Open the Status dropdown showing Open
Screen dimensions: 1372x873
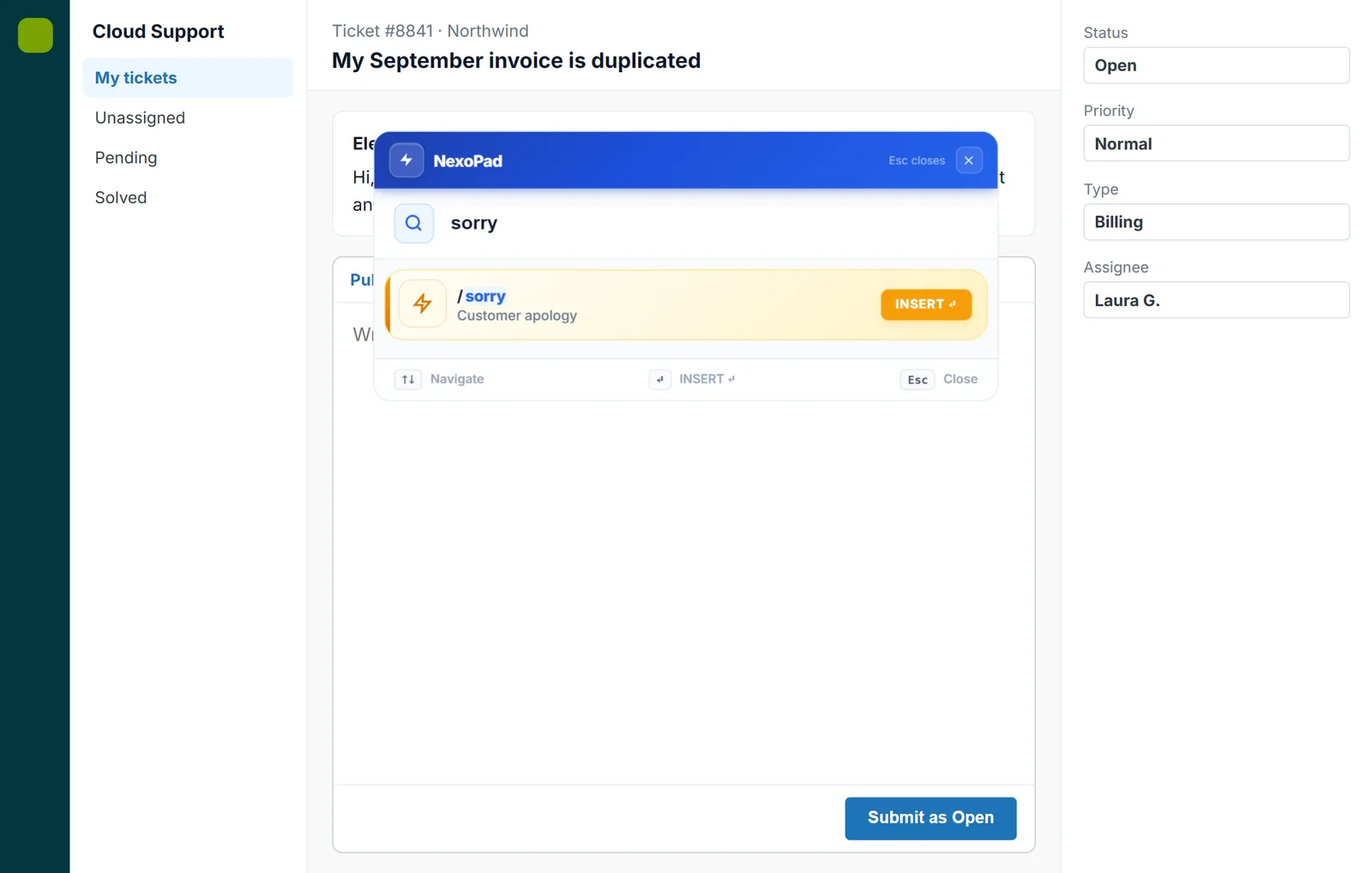1216,65
